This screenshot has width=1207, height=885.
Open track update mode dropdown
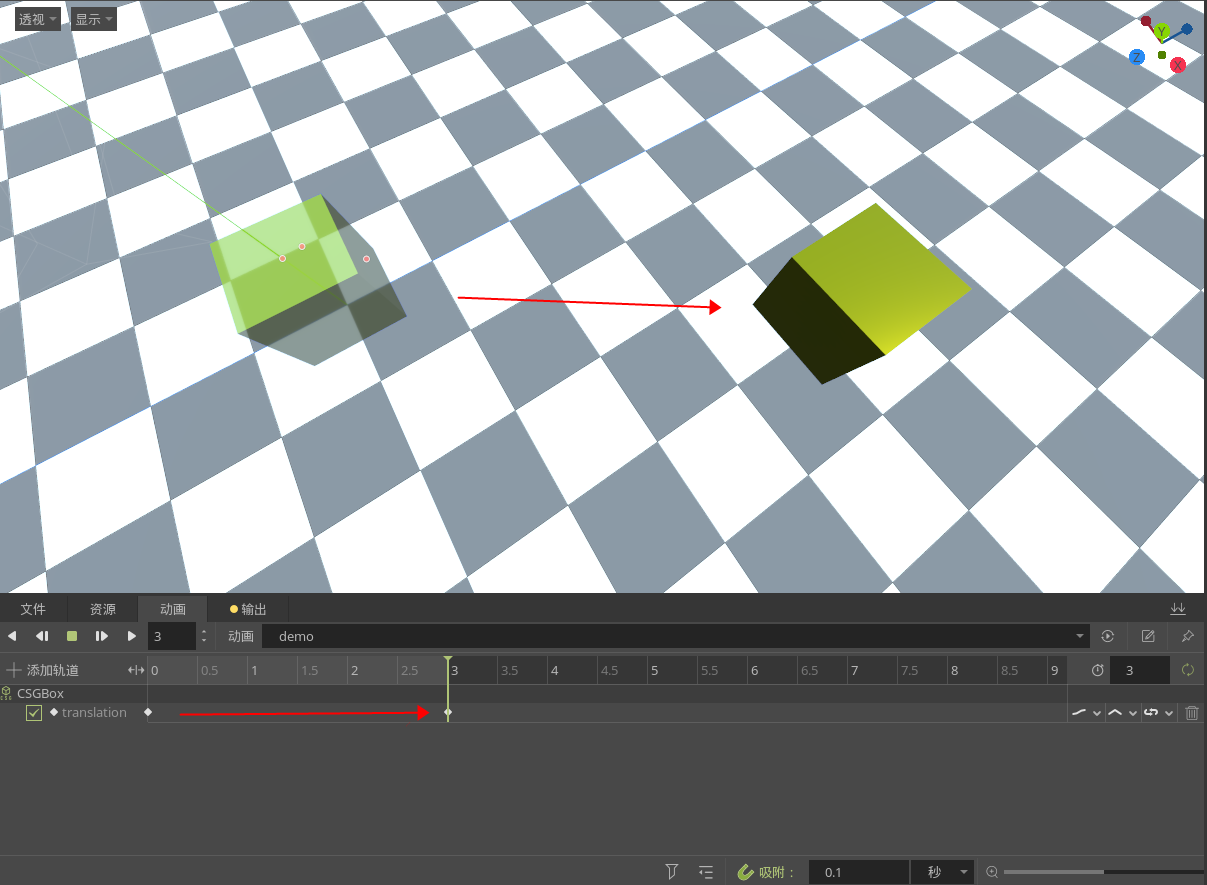tap(1086, 713)
